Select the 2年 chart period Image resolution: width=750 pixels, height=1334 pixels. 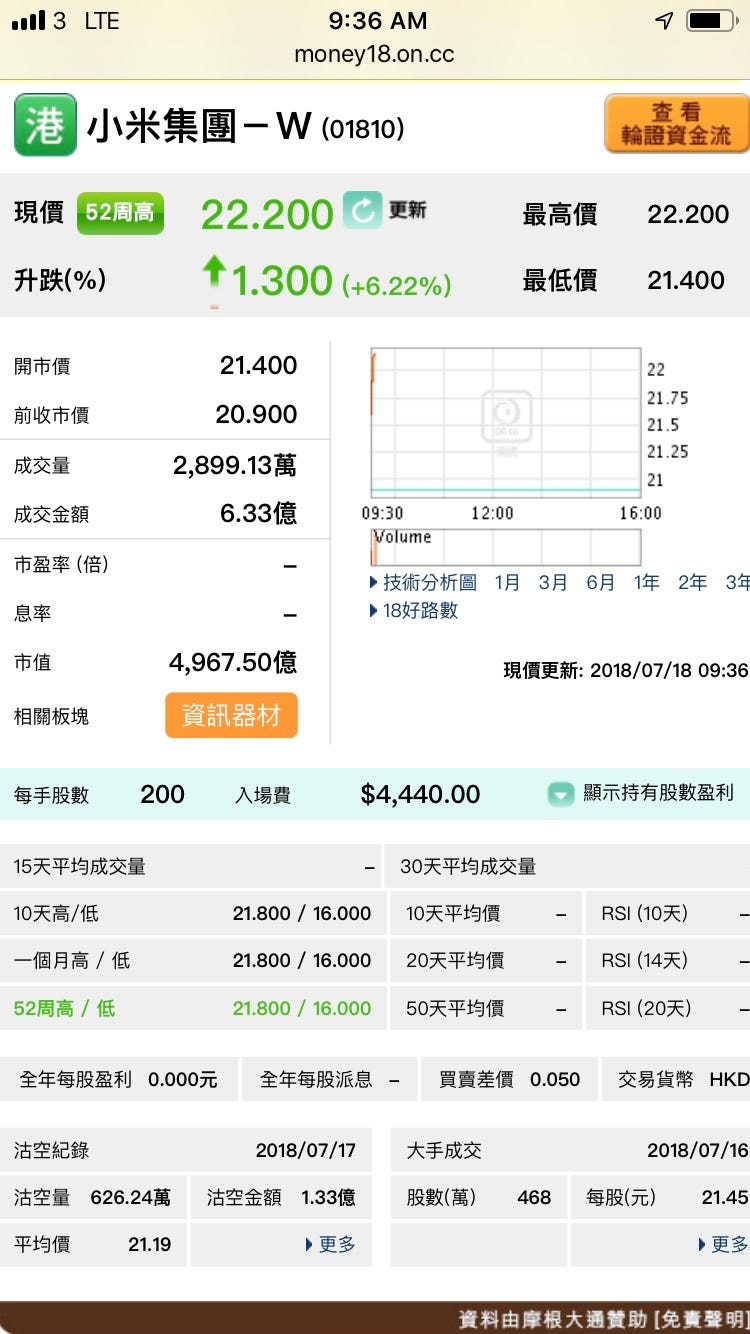pyautogui.click(x=692, y=583)
